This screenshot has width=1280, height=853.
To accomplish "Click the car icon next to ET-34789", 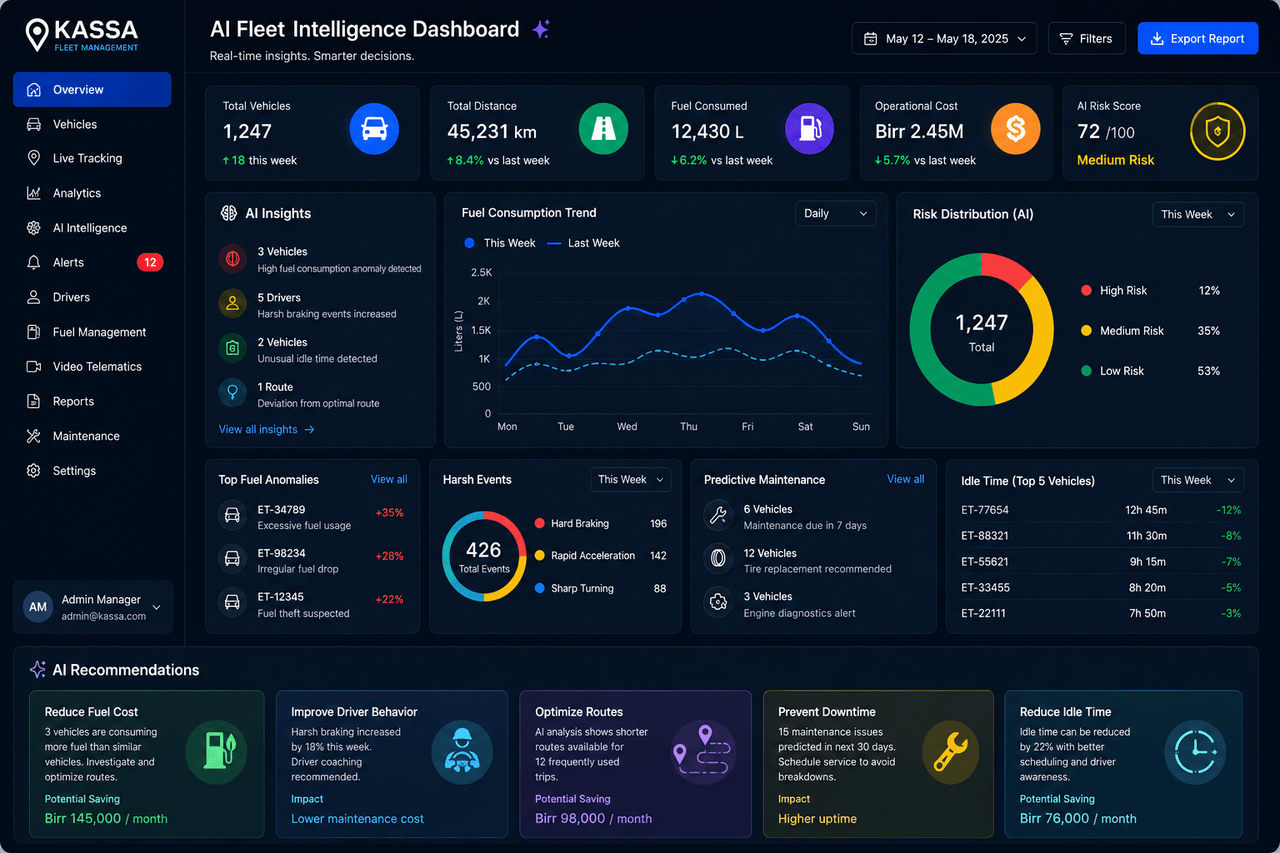I will coord(232,516).
